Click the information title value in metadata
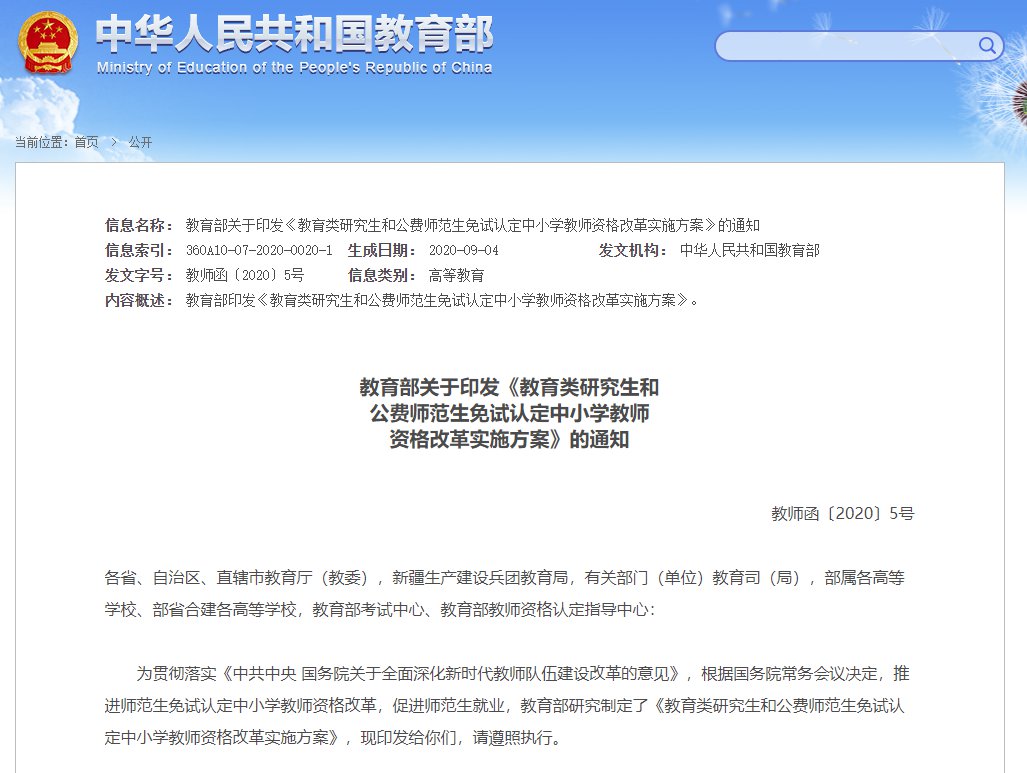Viewport: 1027px width, 773px height. coord(472,225)
